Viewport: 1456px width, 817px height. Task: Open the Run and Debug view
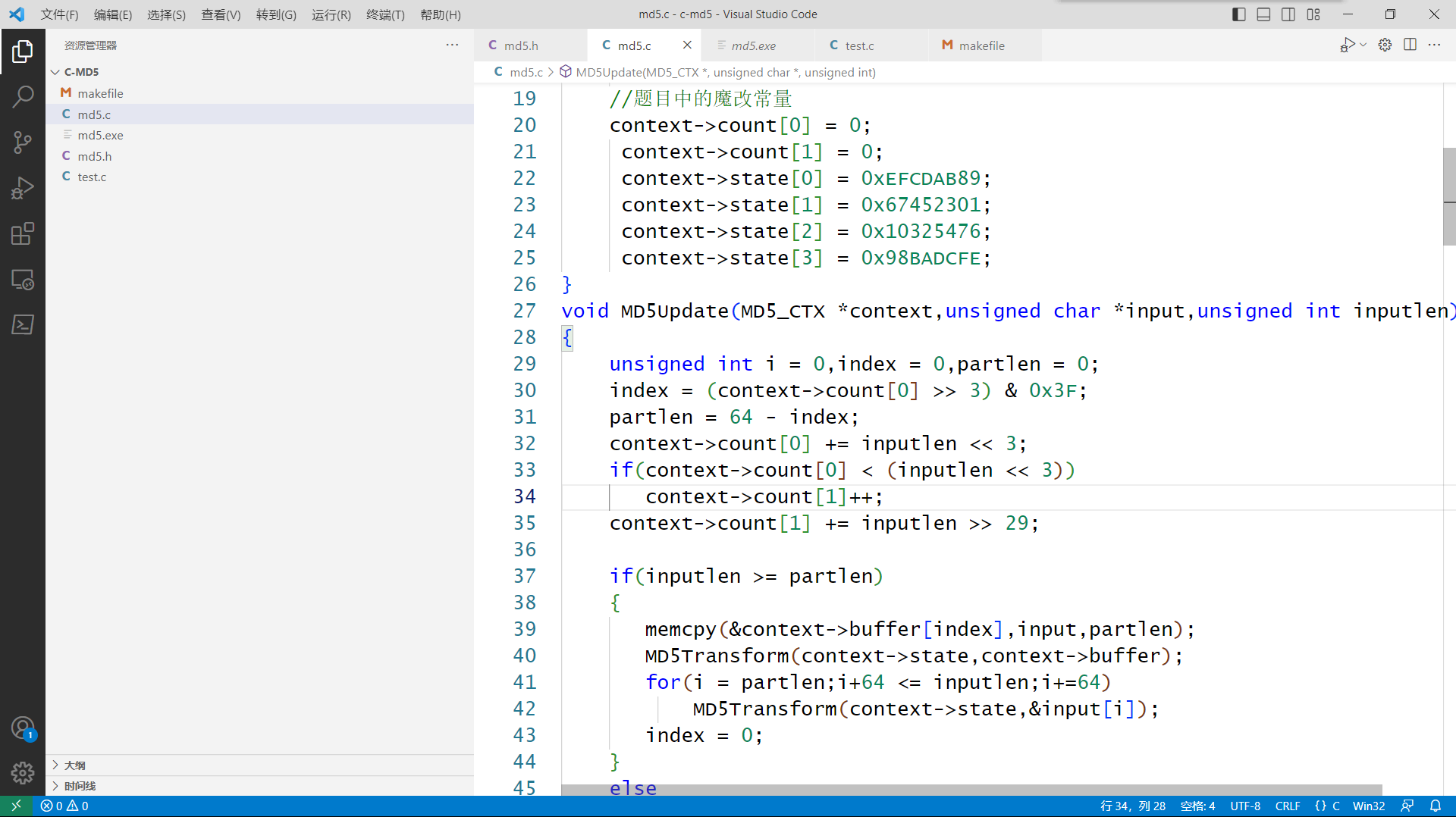[x=23, y=188]
